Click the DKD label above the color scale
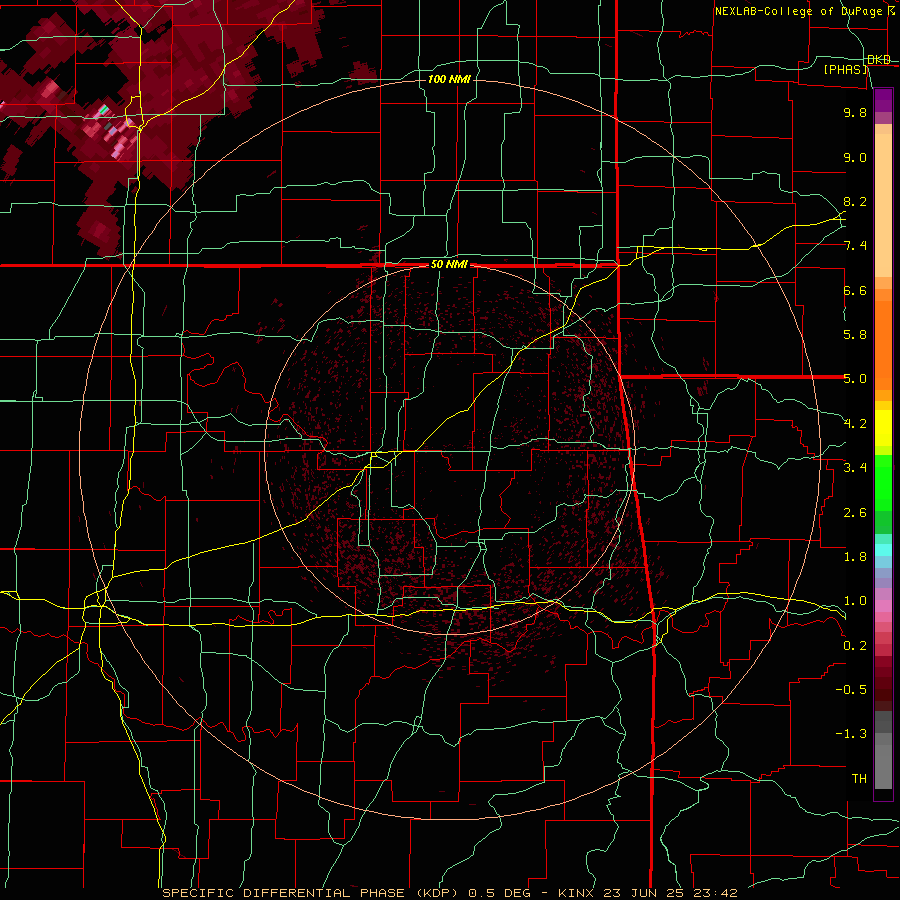Screen dimensions: 900x900 [x=879, y=60]
